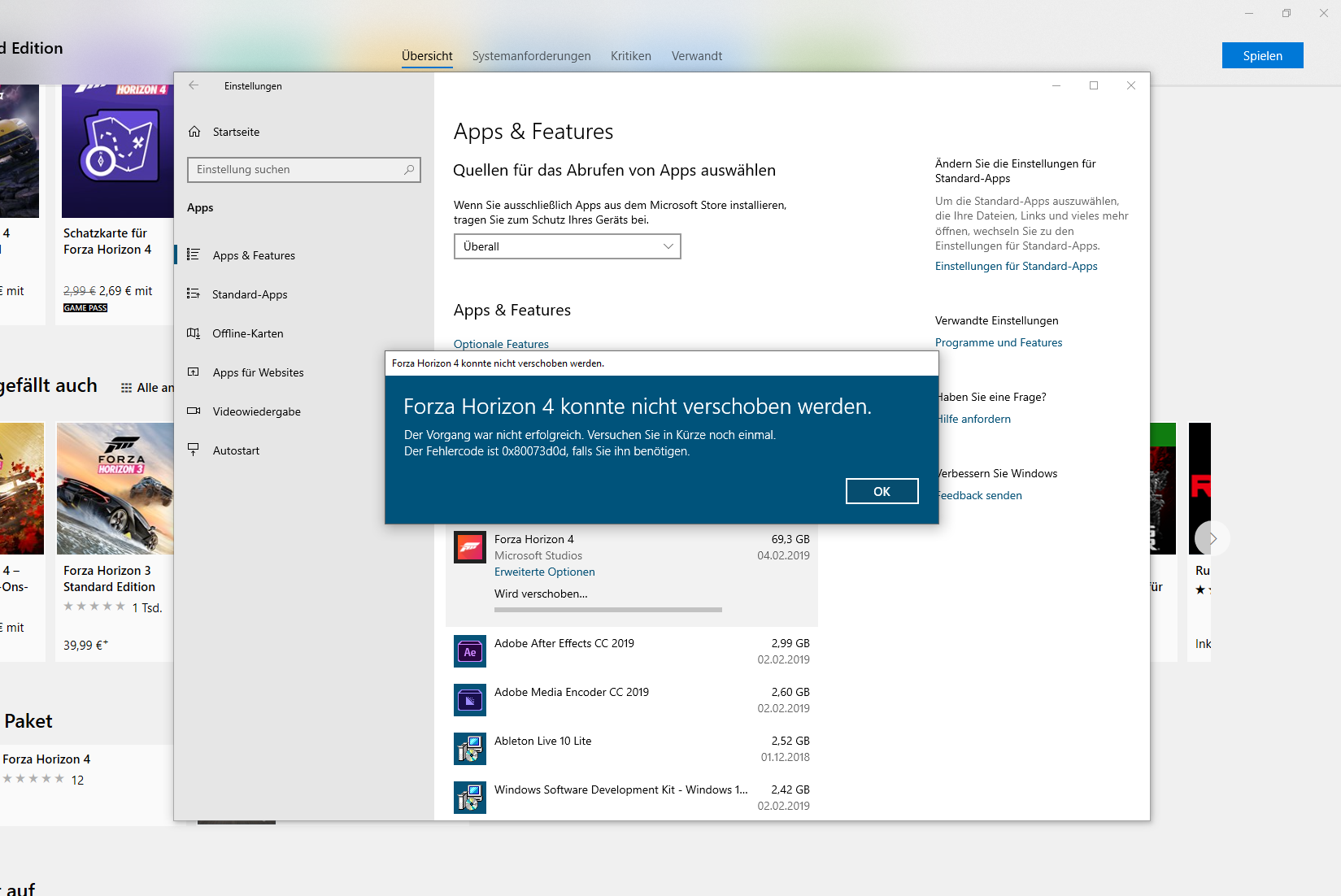Click Feedback senden link
This screenshot has width=1341, height=896.
(x=980, y=495)
